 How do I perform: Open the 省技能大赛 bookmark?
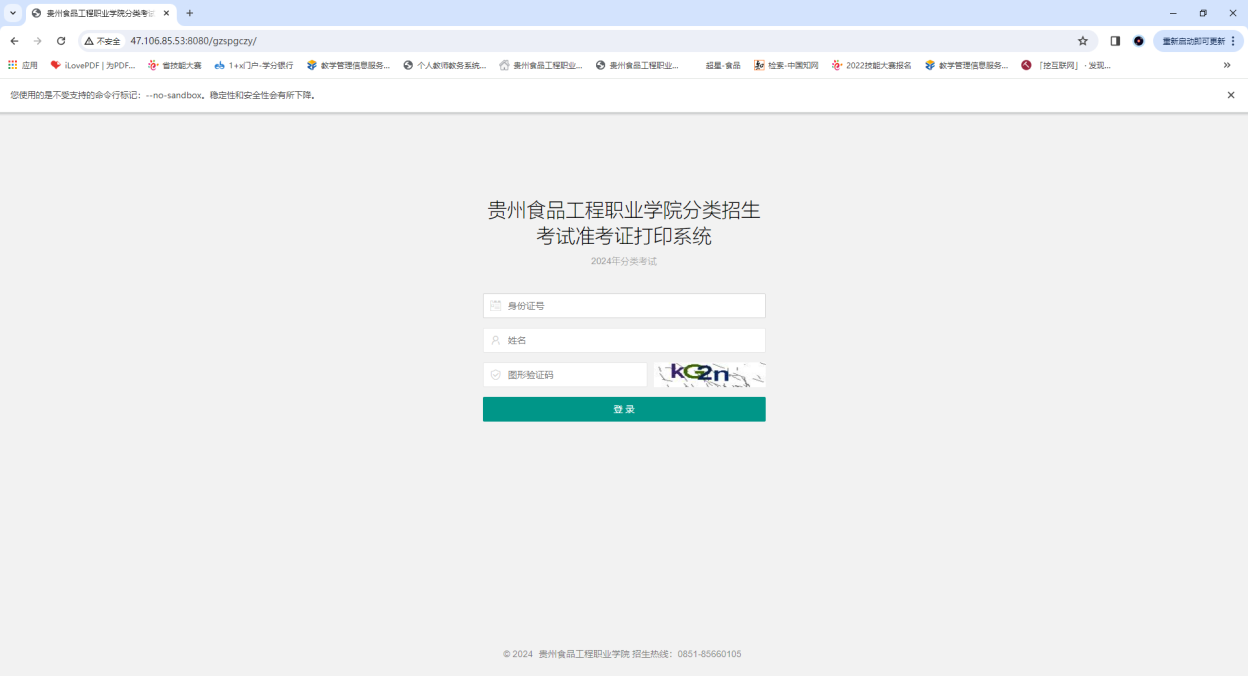(174, 65)
